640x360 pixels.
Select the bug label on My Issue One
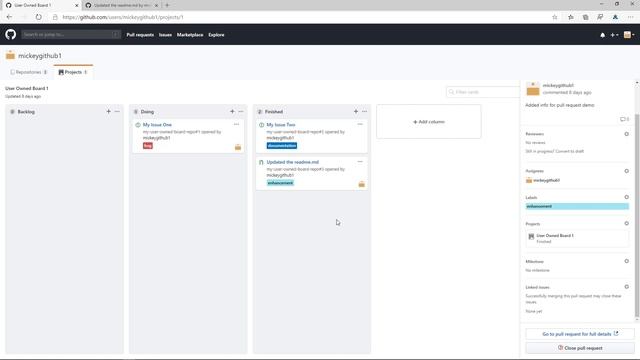coord(148,146)
